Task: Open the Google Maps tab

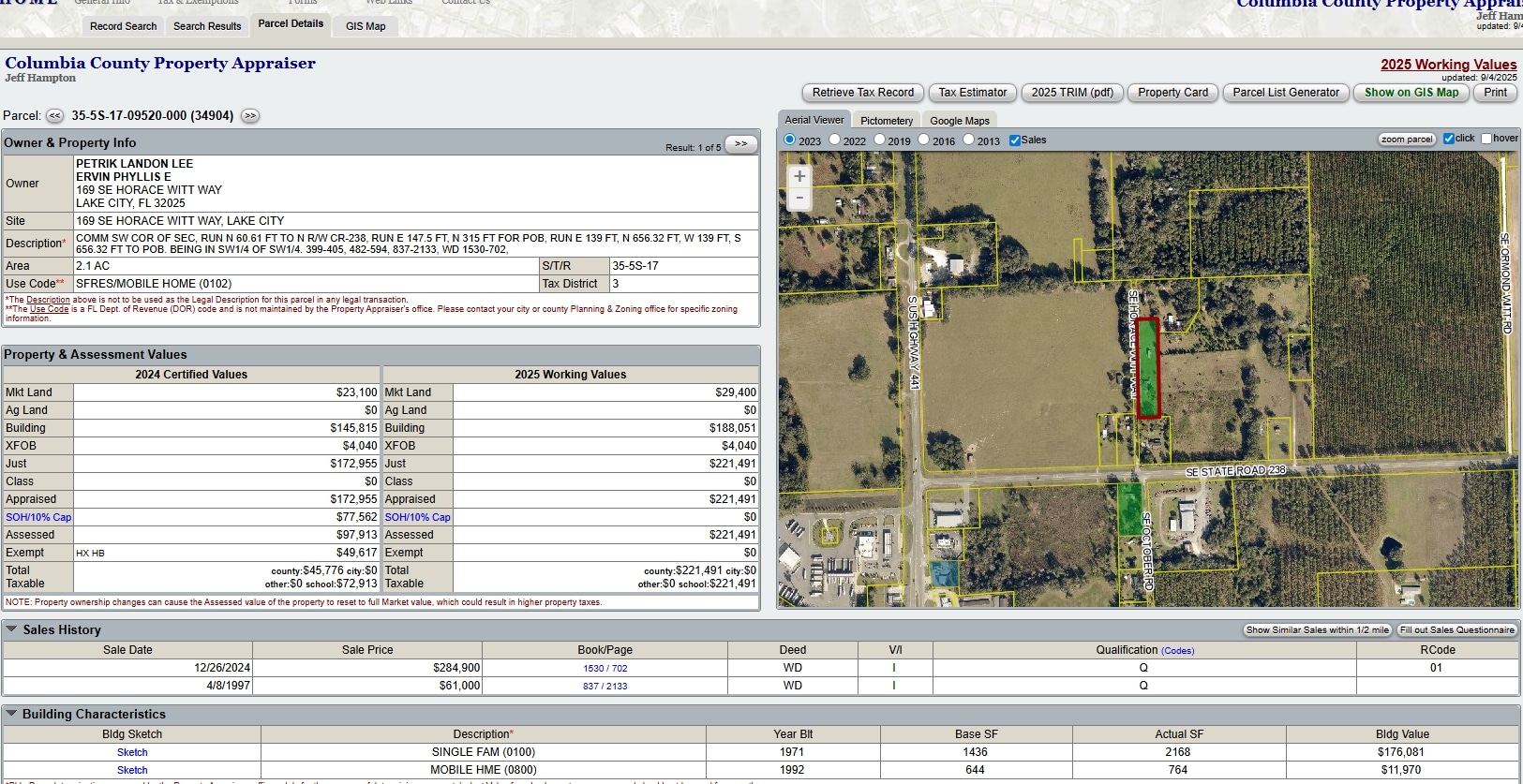Action: coord(959,121)
